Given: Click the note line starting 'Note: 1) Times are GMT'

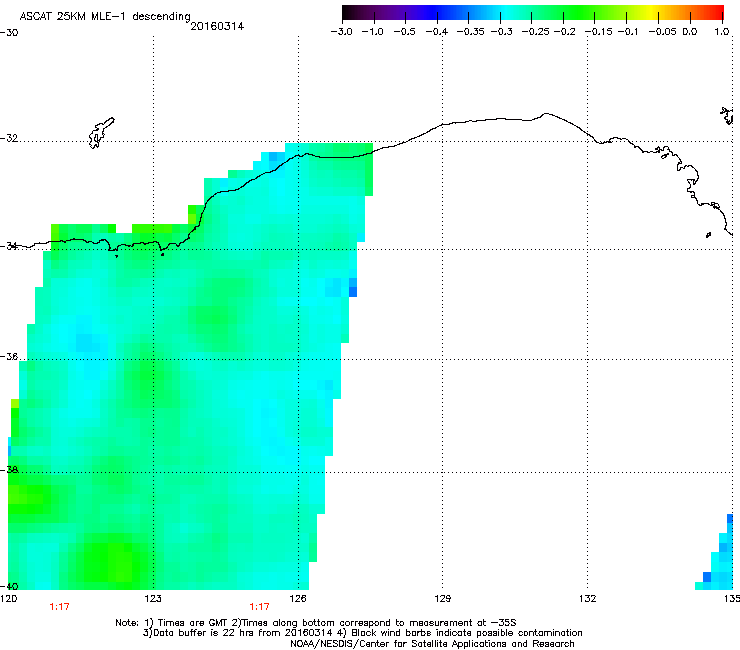Looking at the screenshot, I should point(316,623).
